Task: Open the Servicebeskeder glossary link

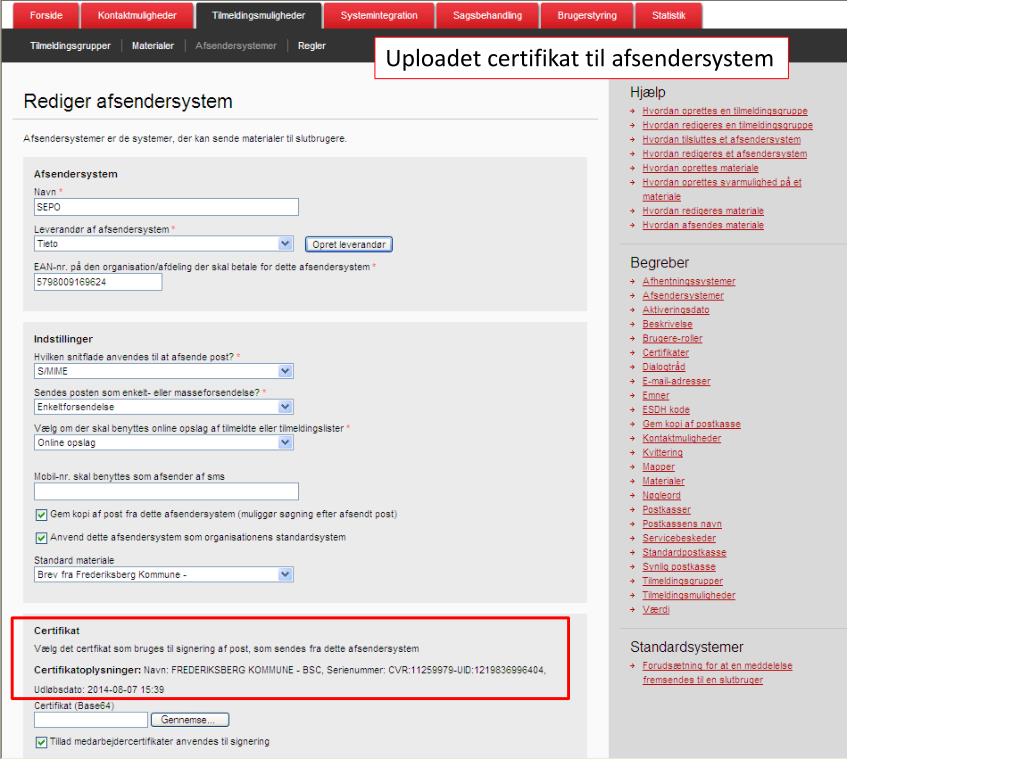Action: click(x=679, y=539)
